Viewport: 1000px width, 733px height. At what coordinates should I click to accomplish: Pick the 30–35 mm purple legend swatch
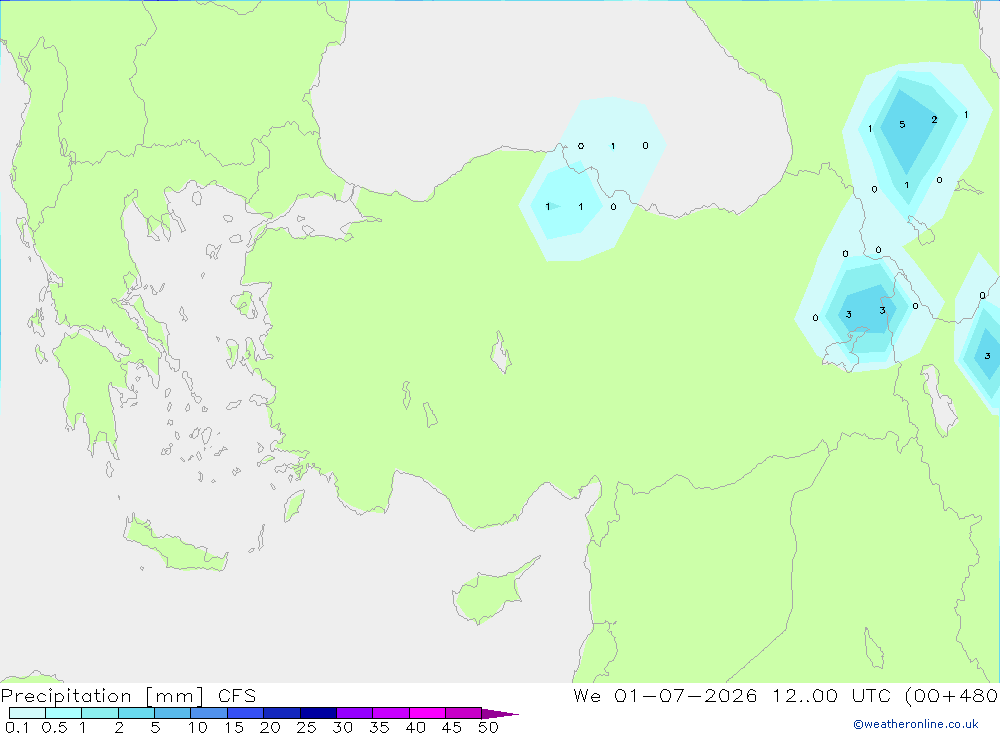[355, 713]
